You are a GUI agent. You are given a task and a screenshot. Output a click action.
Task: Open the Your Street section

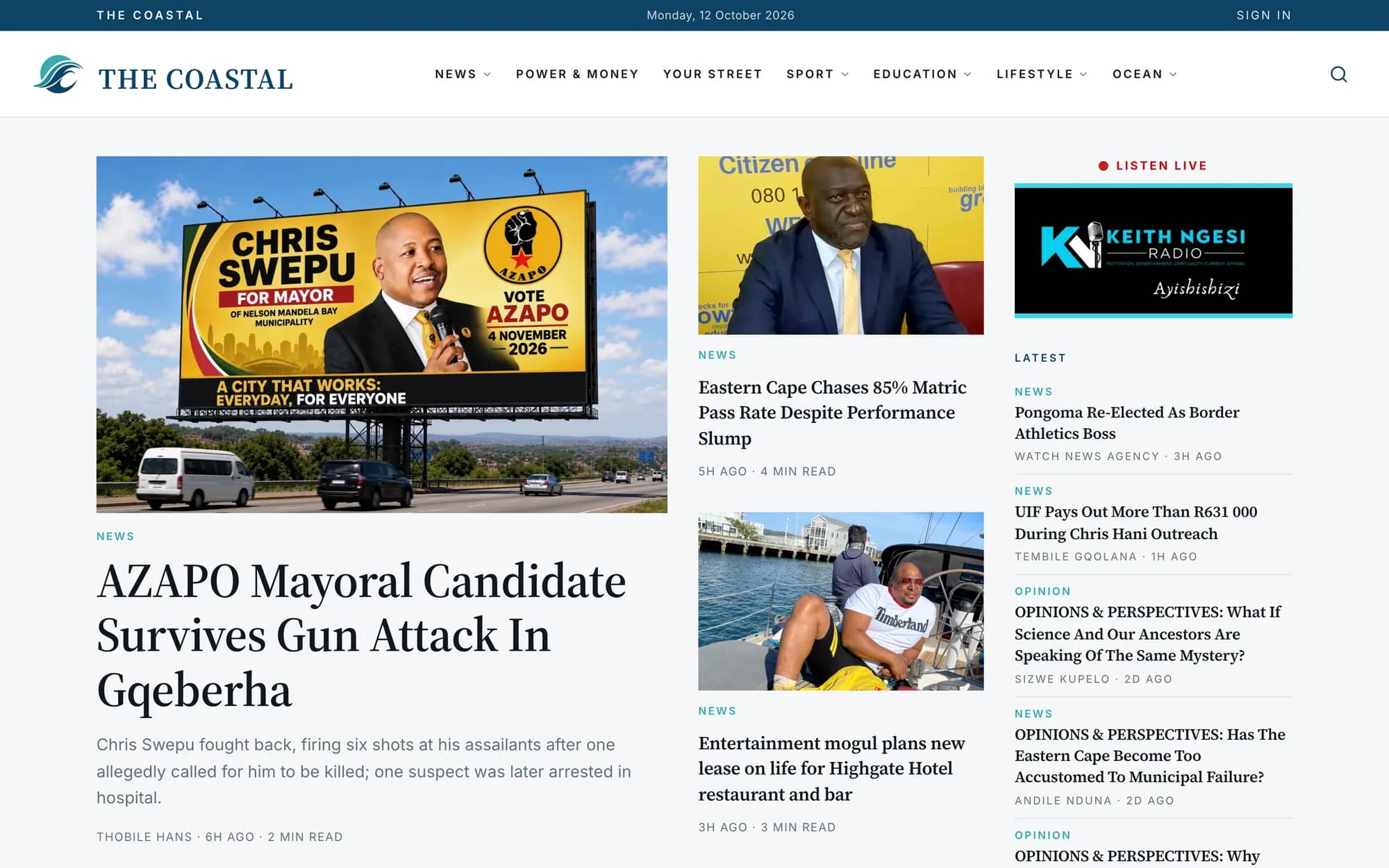pyautogui.click(x=713, y=74)
